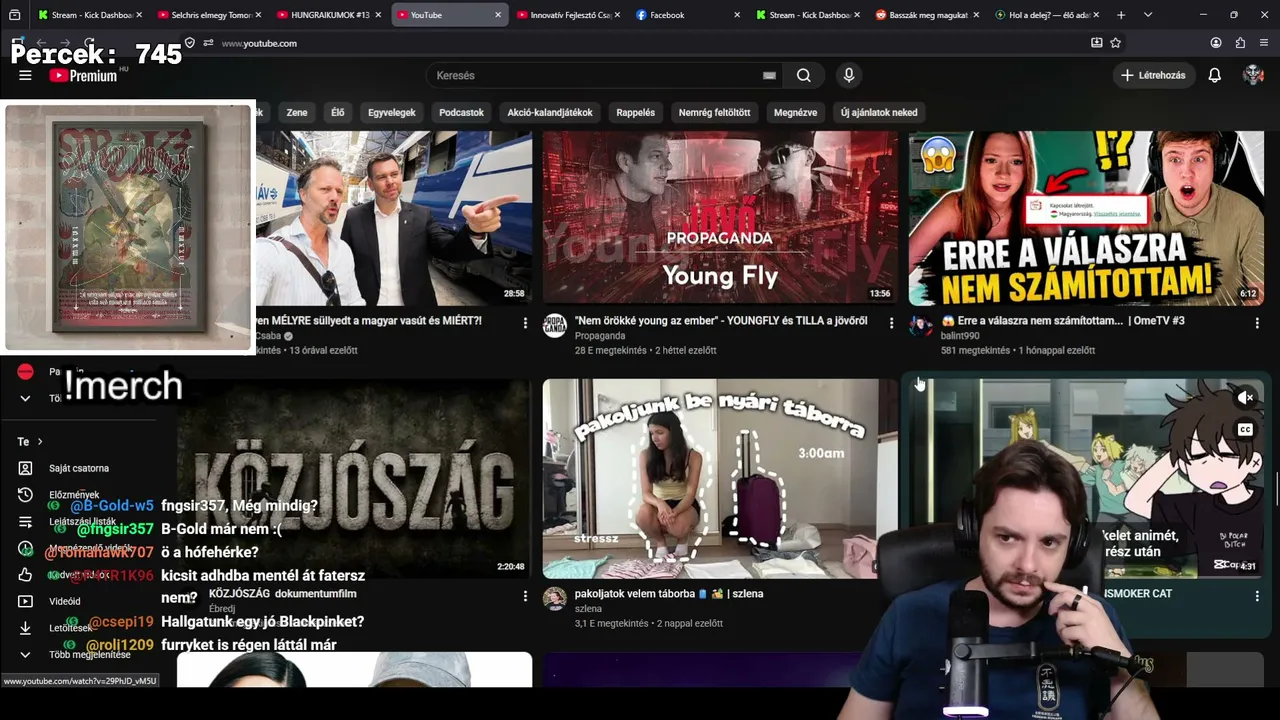
Task: Open options for the OmeTV #3 video
Action: pyautogui.click(x=1257, y=323)
